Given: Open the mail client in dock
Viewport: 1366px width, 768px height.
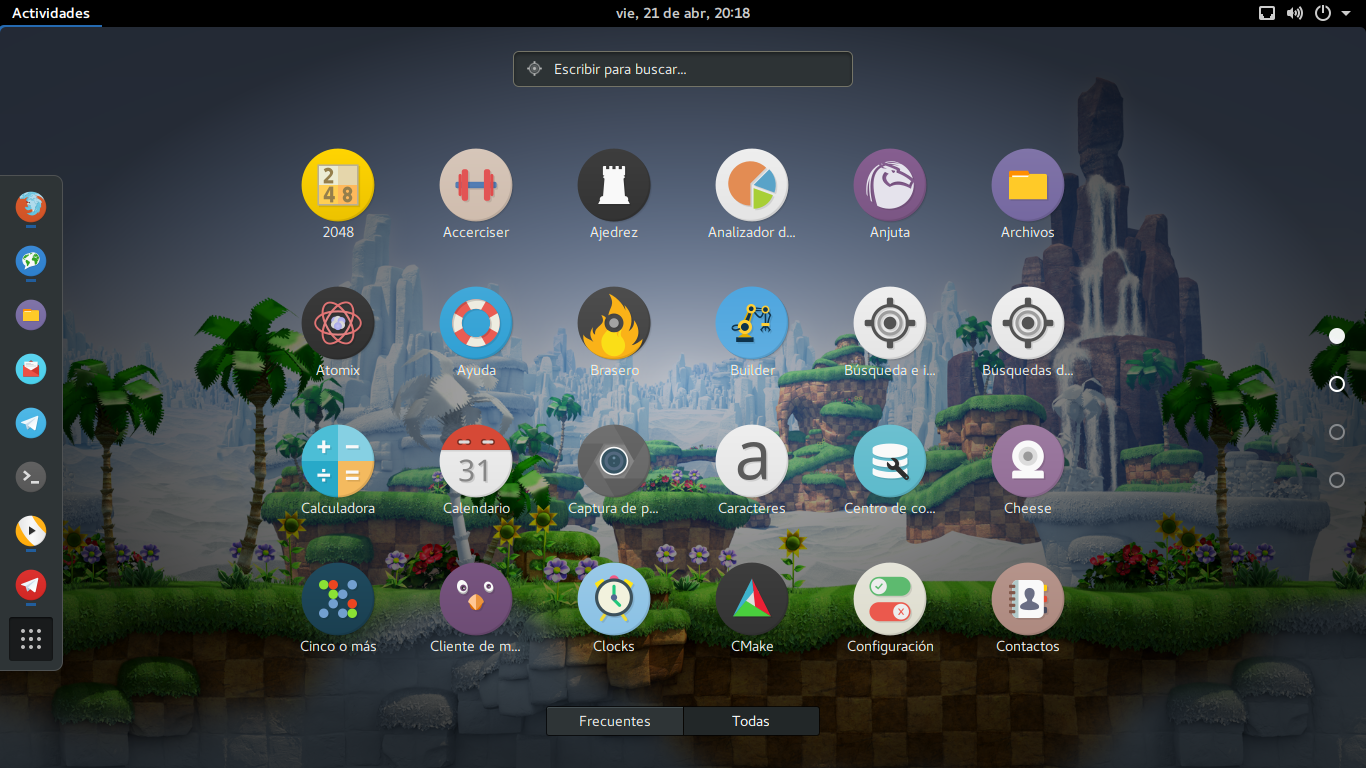Looking at the screenshot, I should (x=31, y=369).
